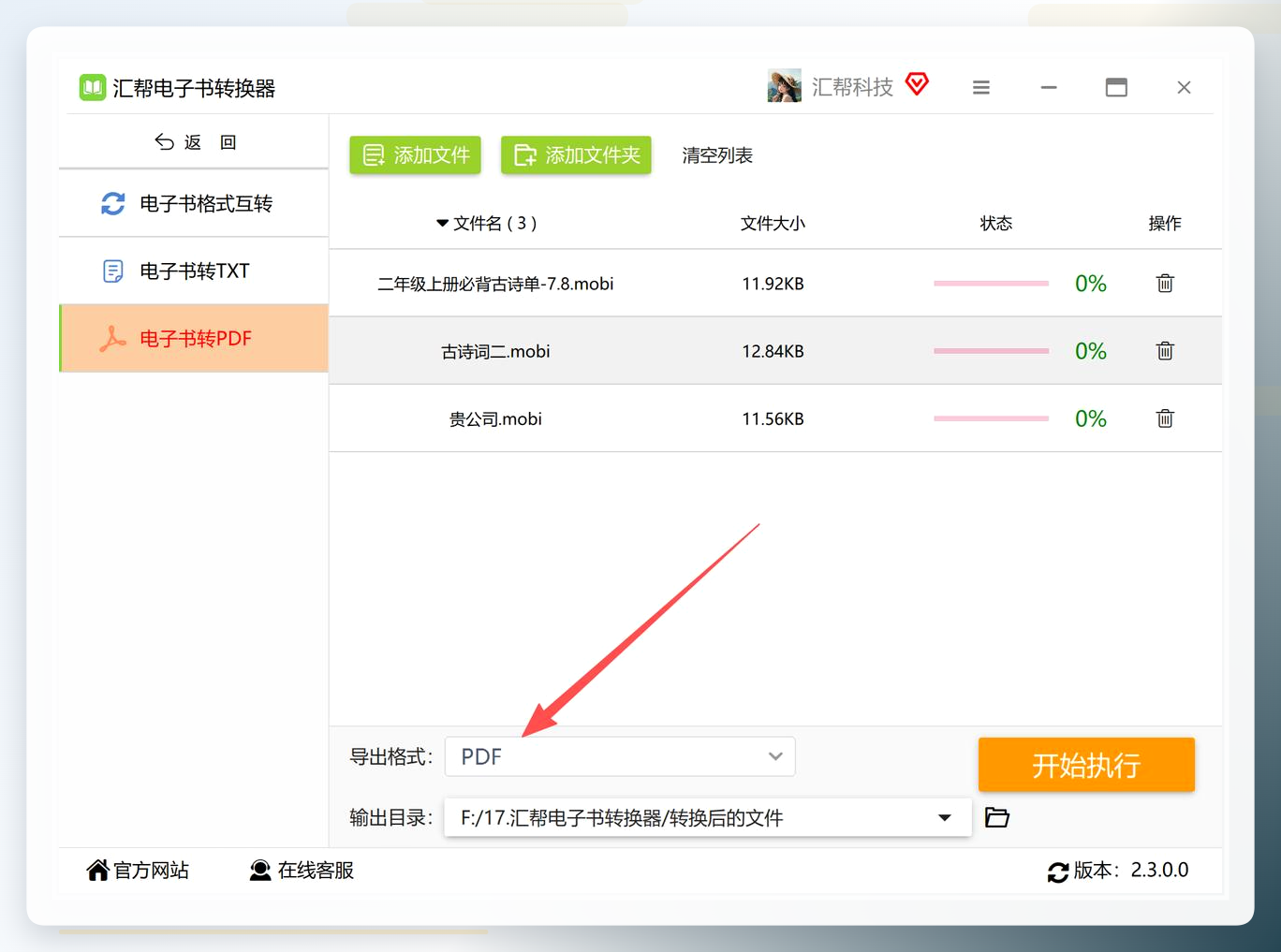
Task: Click the PDF icon in 电子书转PDF tab
Action: pyautogui.click(x=112, y=338)
